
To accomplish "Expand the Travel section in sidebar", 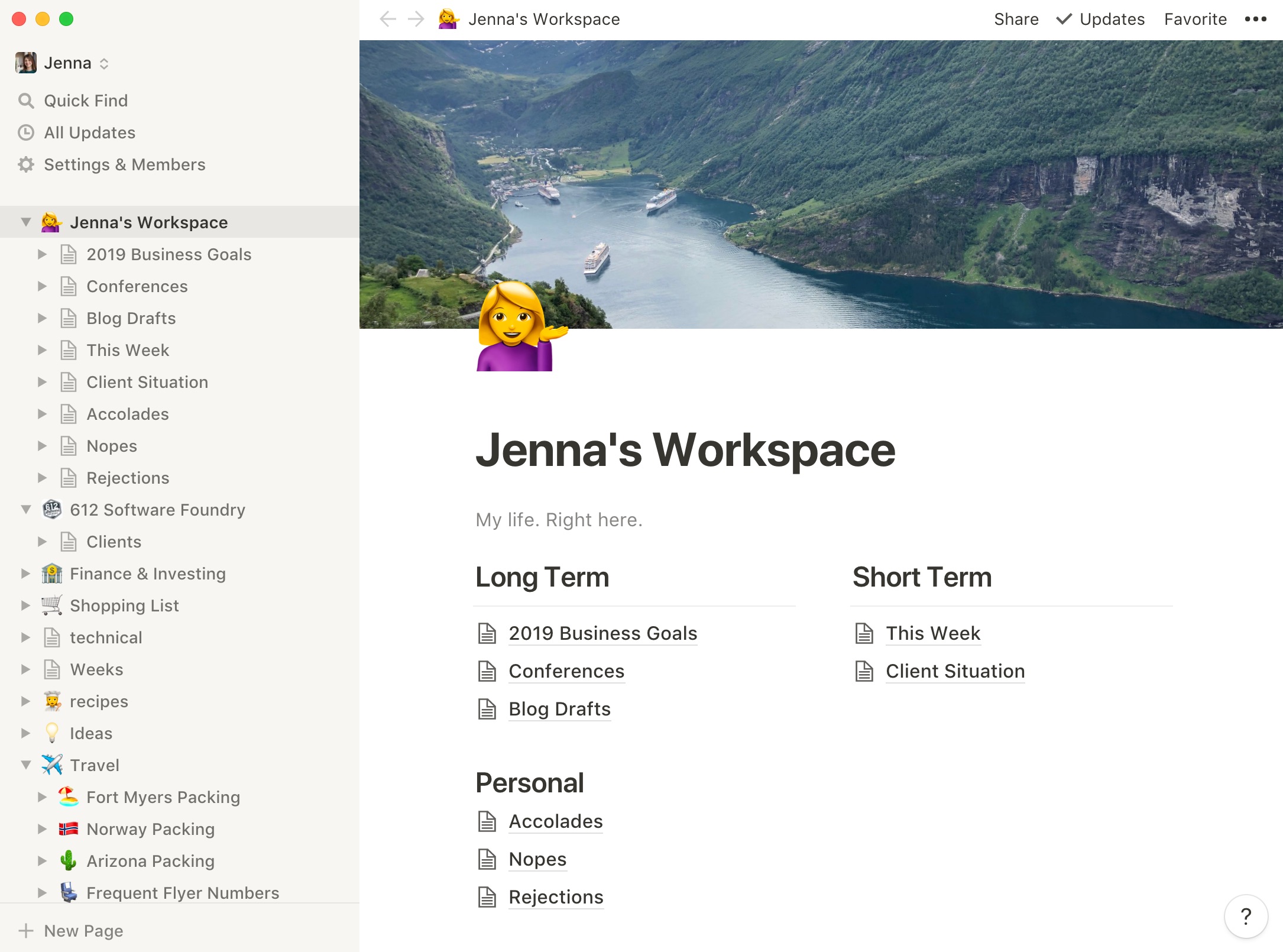I will [x=27, y=765].
